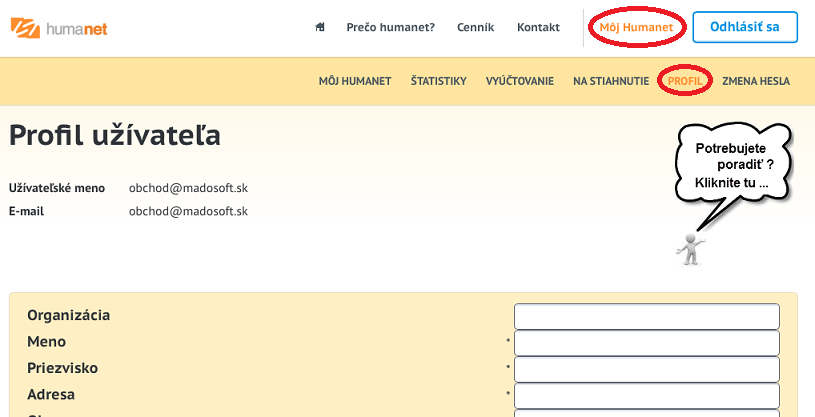
Task: Open the ŠTATISTIKY tab
Action: 438,81
